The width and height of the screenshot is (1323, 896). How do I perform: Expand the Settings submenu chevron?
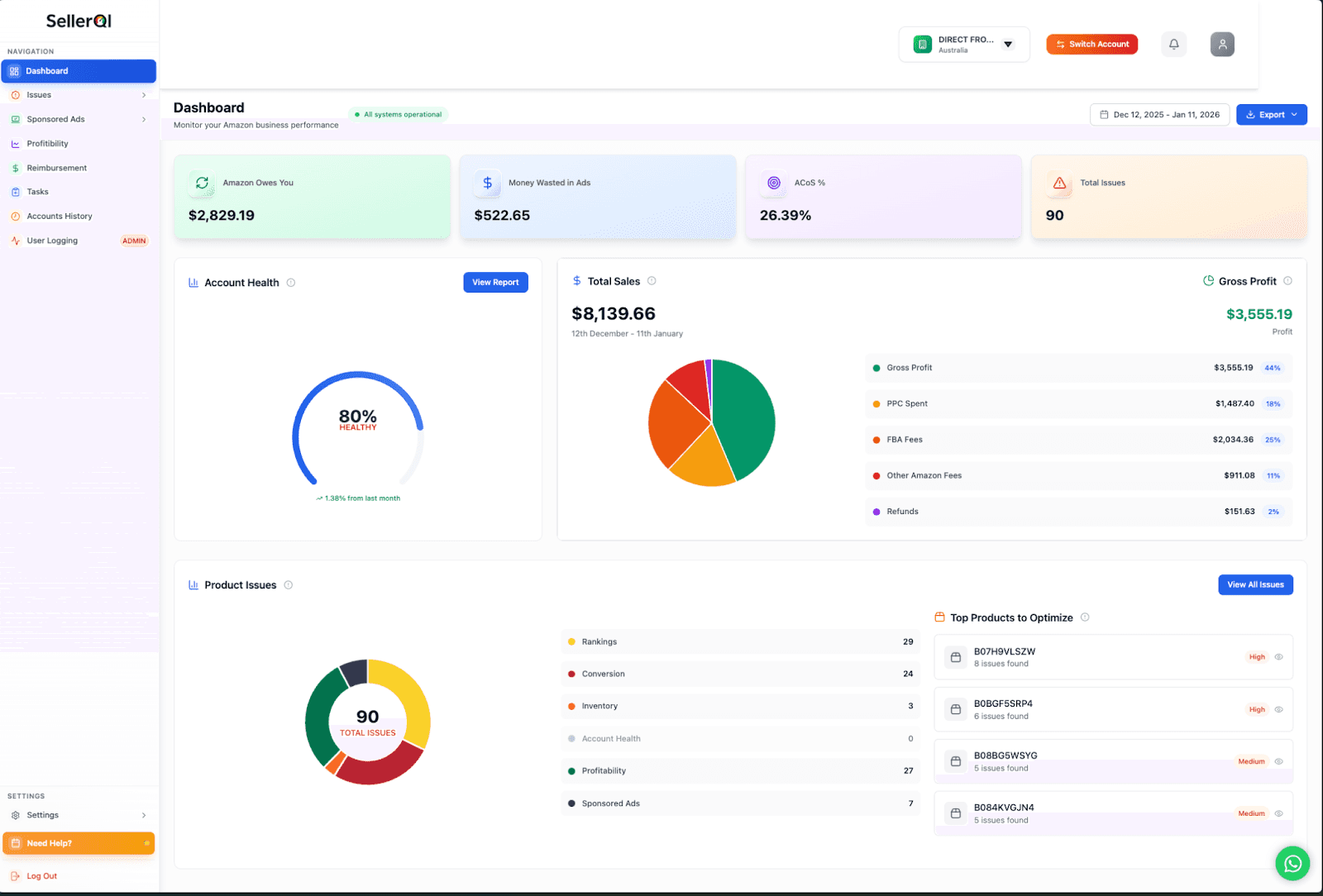[146, 815]
